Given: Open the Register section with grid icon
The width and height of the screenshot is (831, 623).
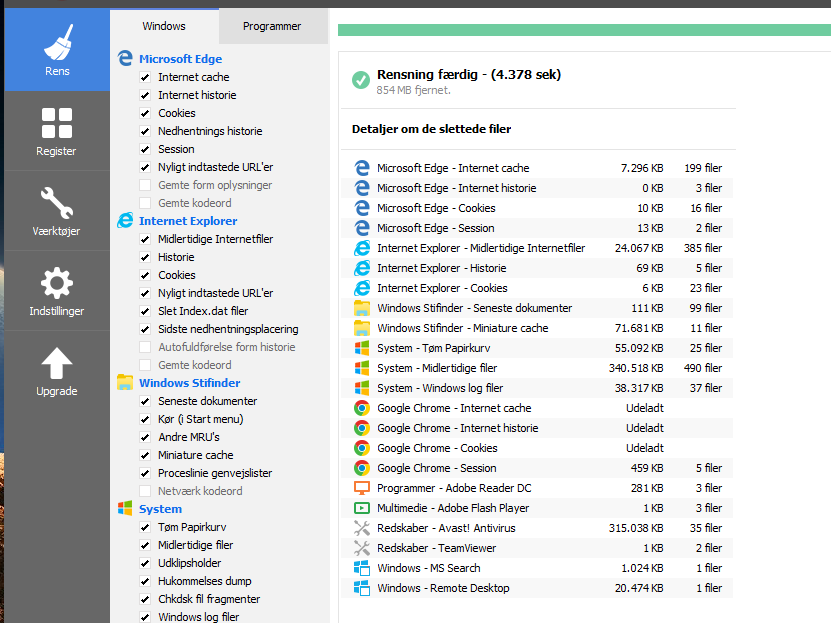Looking at the screenshot, I should point(56,131).
